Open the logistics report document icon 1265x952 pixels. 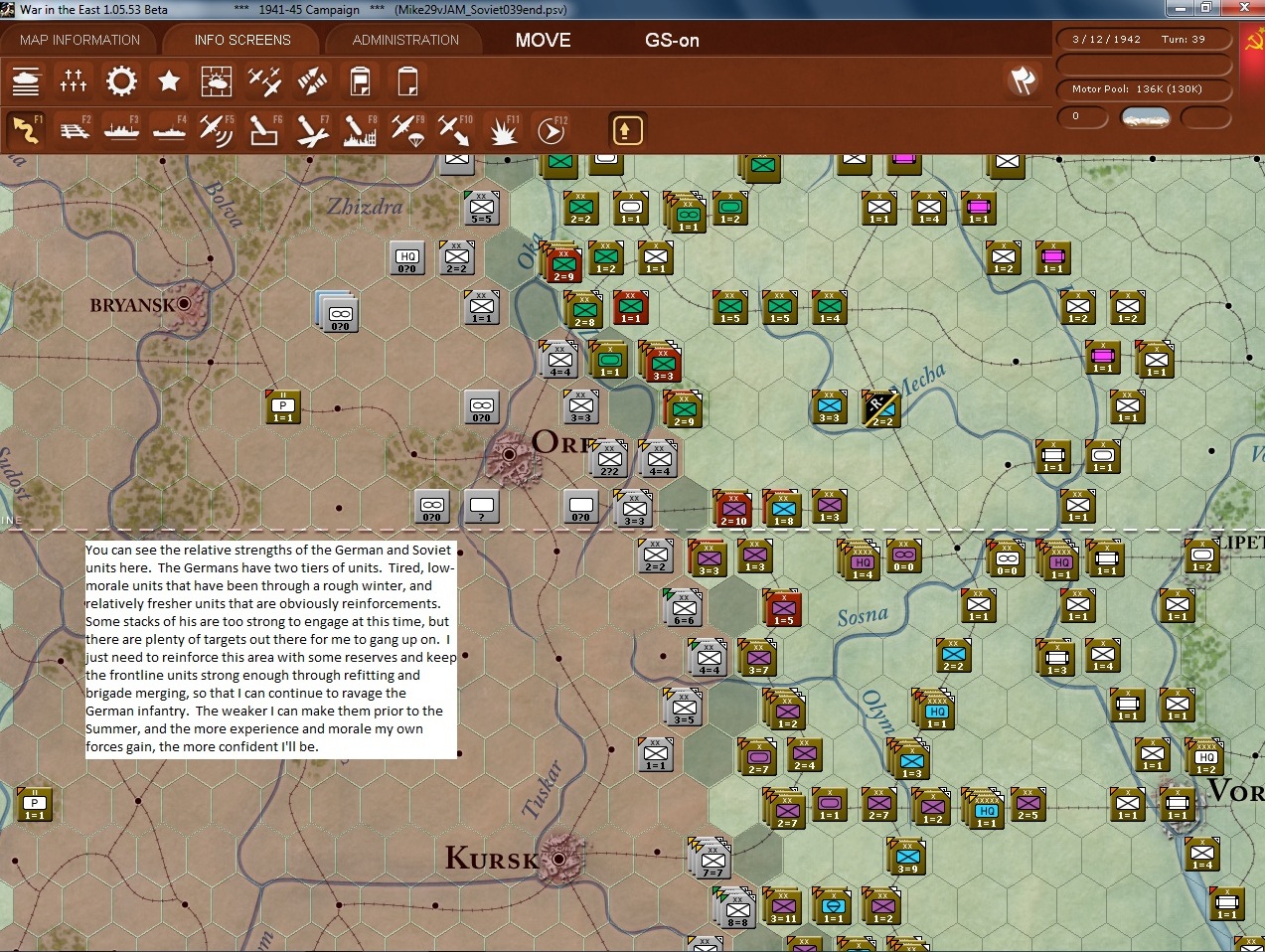(x=360, y=80)
